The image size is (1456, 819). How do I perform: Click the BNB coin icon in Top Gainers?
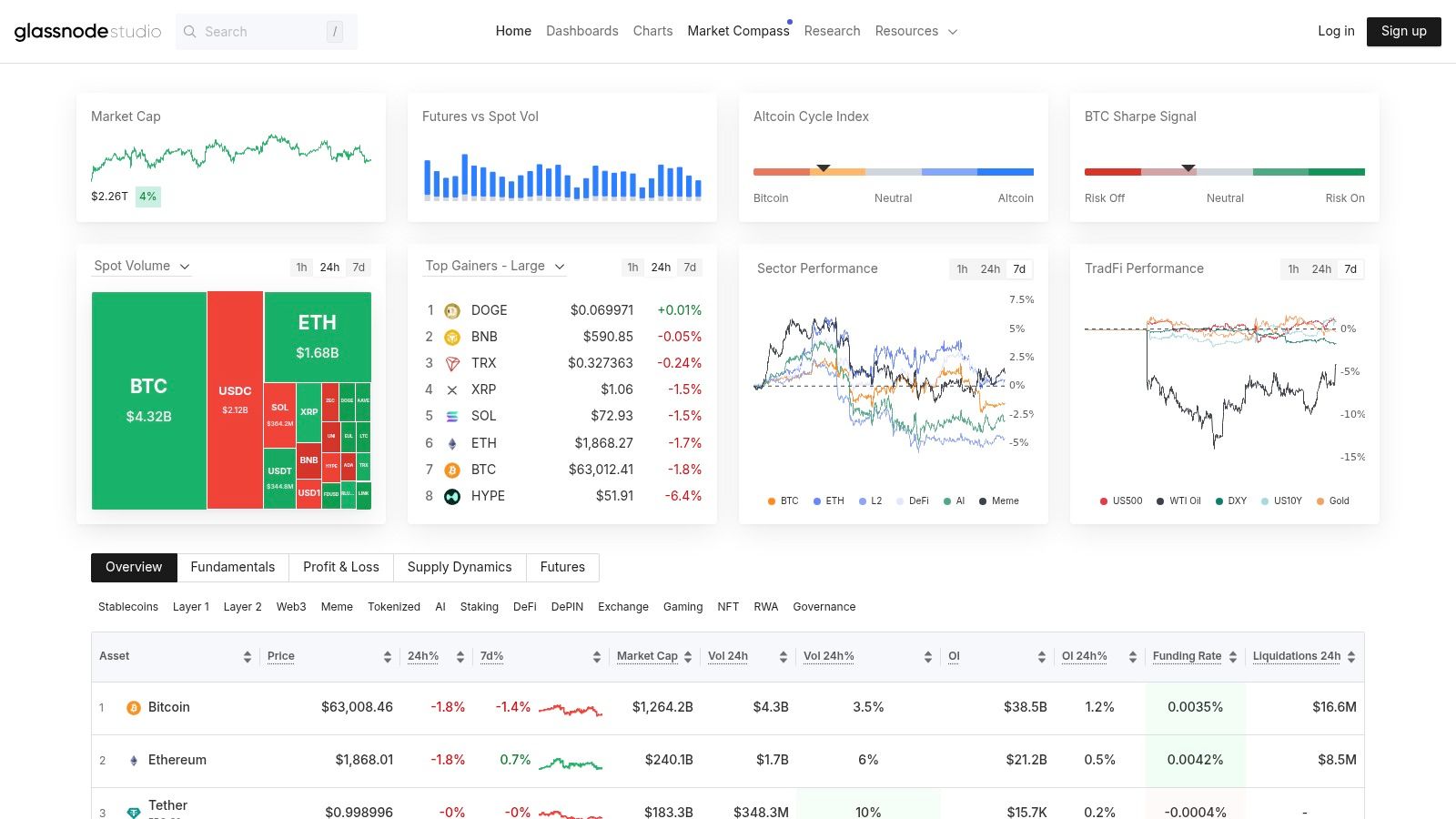click(452, 337)
